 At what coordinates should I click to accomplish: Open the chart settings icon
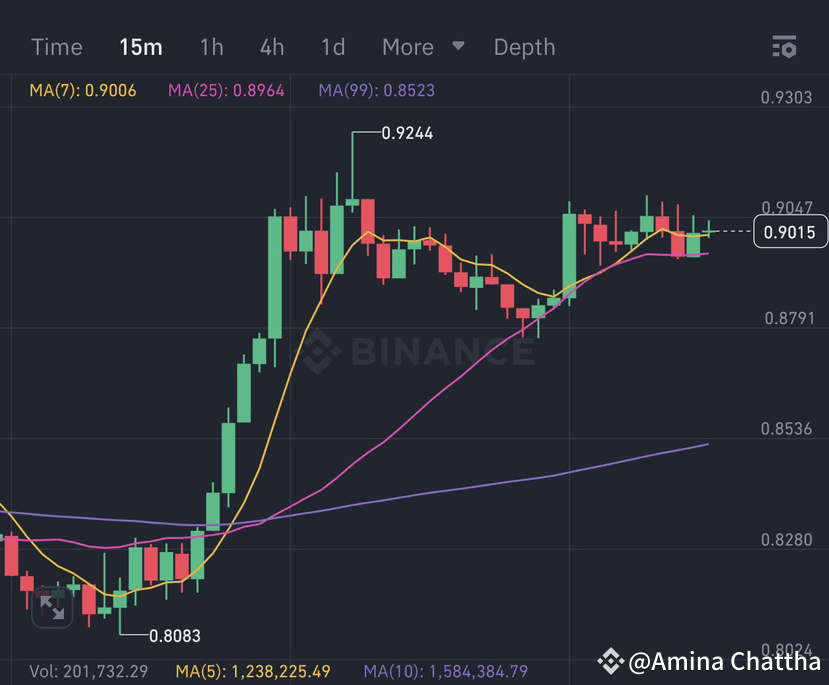pyautogui.click(x=784, y=46)
